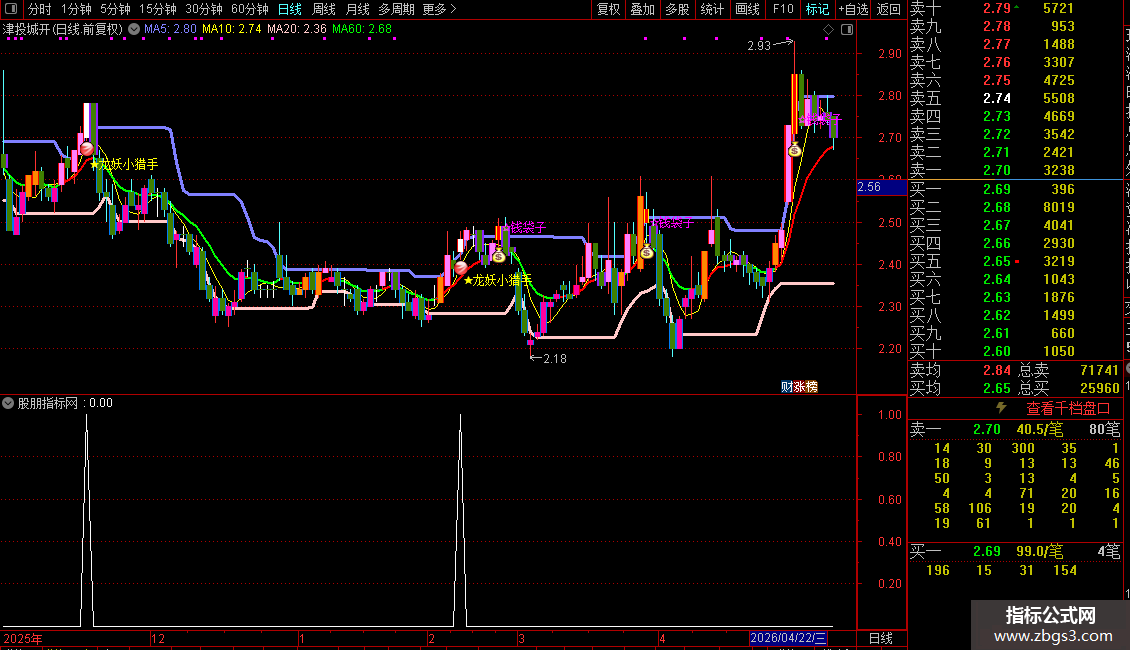The height and width of the screenshot is (650, 1130).
Task: Toggle the chart side panel icon
Action: [847, 30]
